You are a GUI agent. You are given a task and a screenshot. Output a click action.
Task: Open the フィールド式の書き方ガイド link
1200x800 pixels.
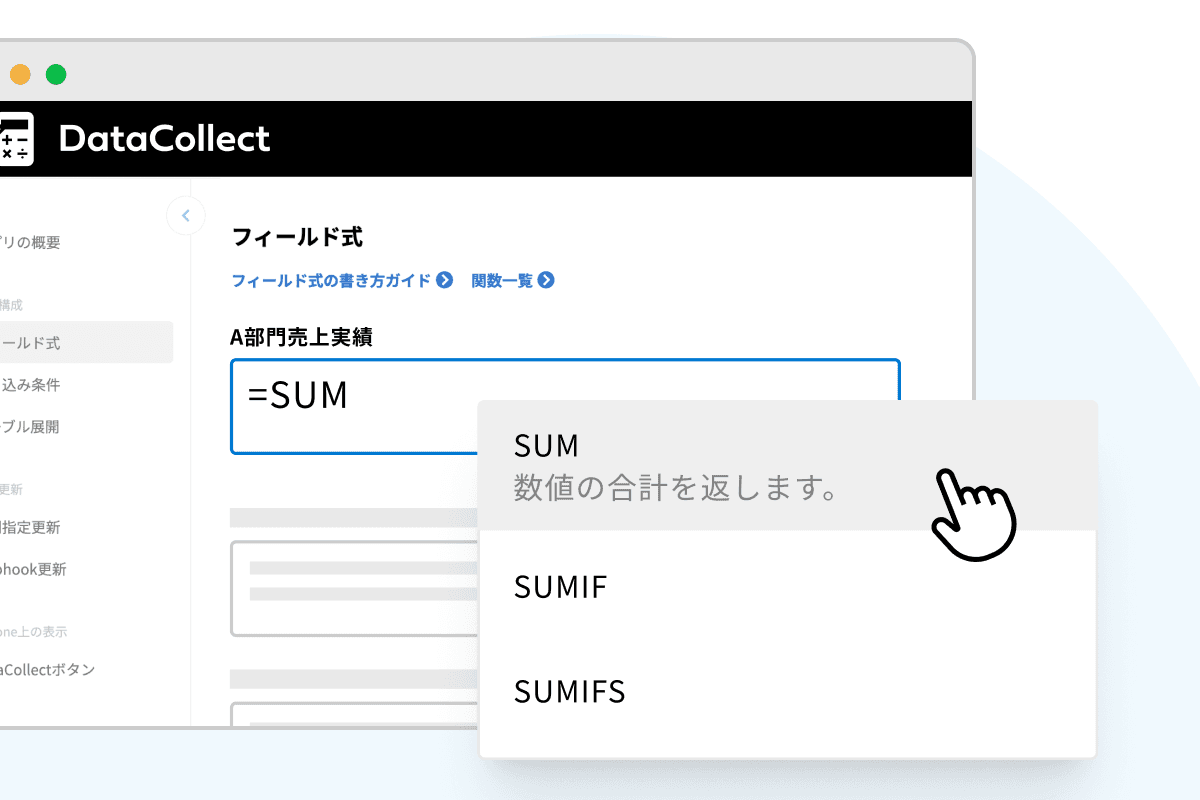point(331,280)
